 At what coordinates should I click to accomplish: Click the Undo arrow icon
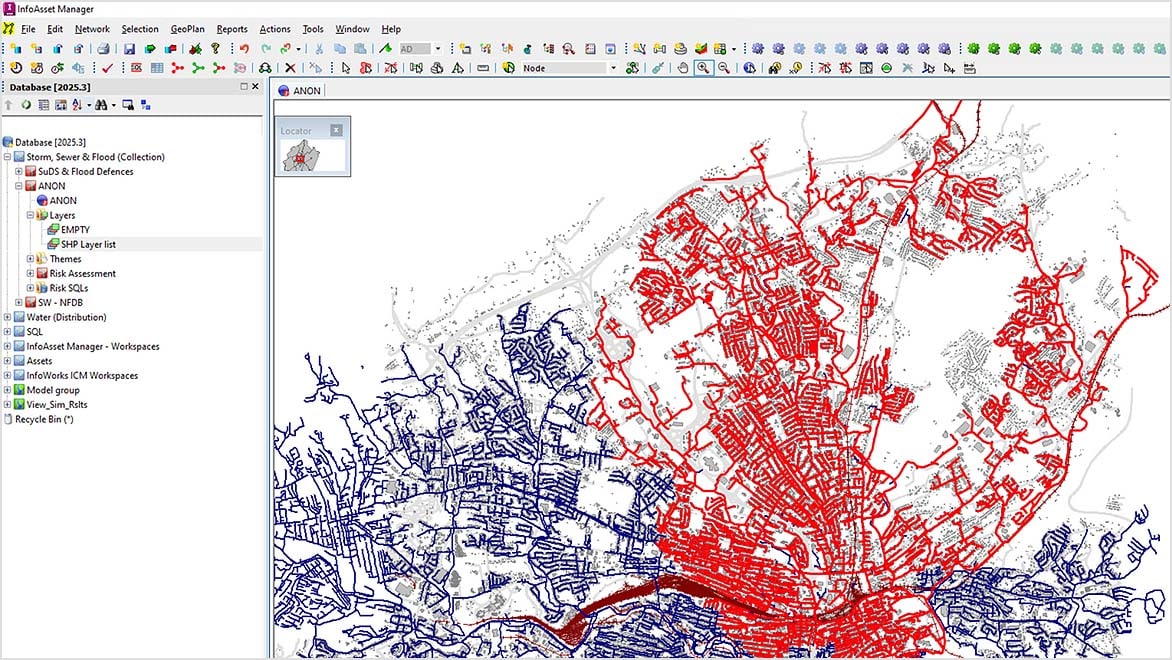tap(242, 47)
